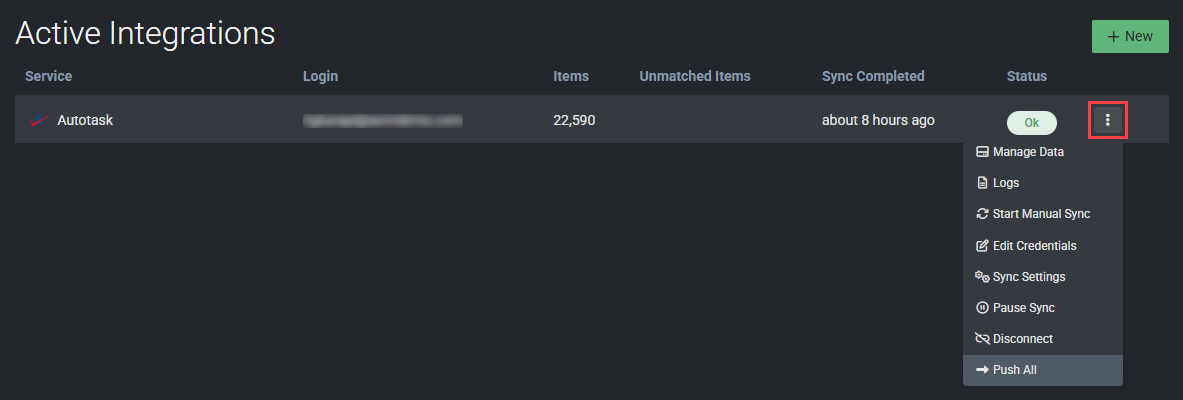Click the Push All arrow icon
The width and height of the screenshot is (1183, 400).
click(982, 370)
